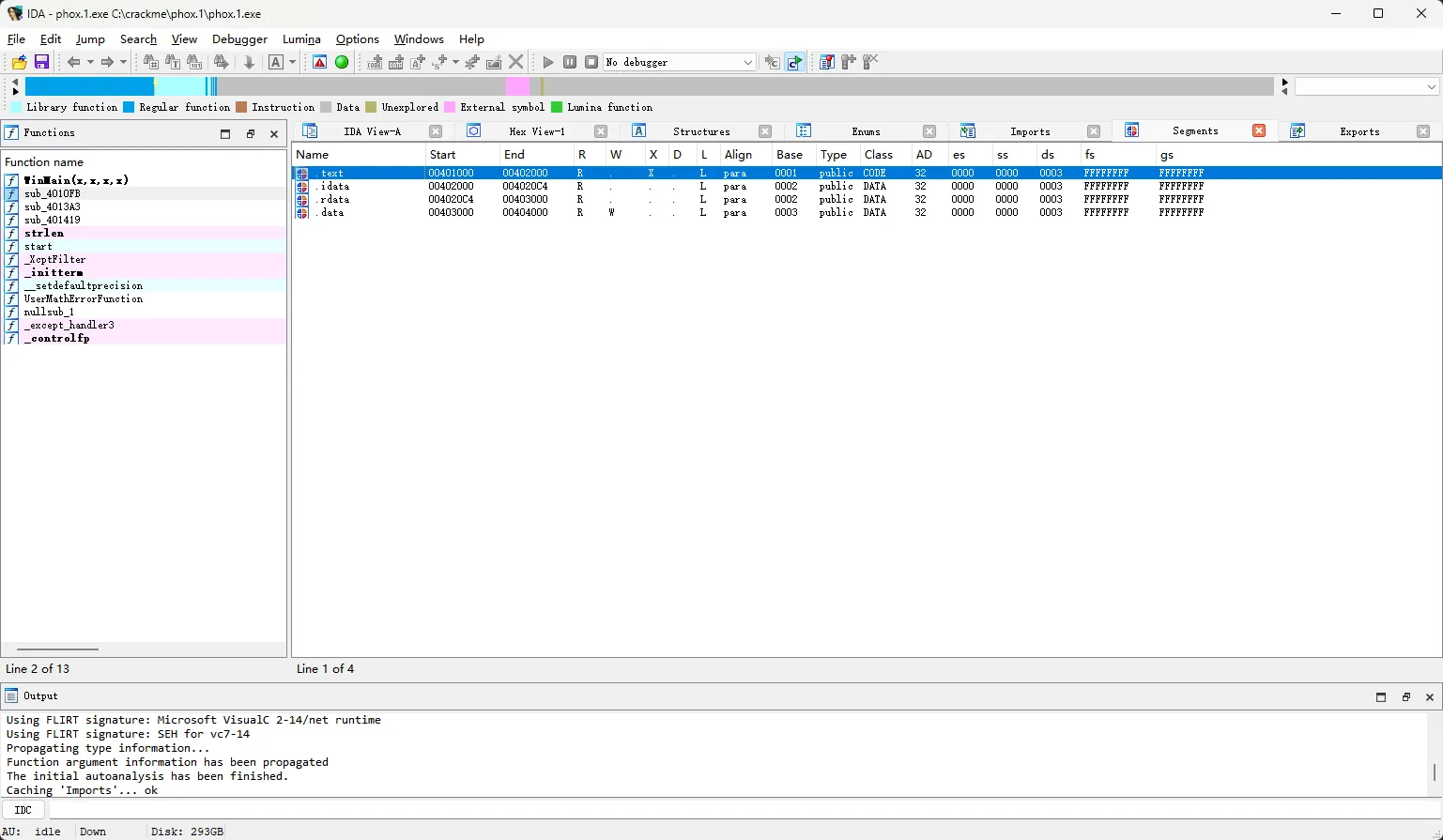Select the .idata segment row
This screenshot has height=840, width=1443.
[x=867, y=186]
